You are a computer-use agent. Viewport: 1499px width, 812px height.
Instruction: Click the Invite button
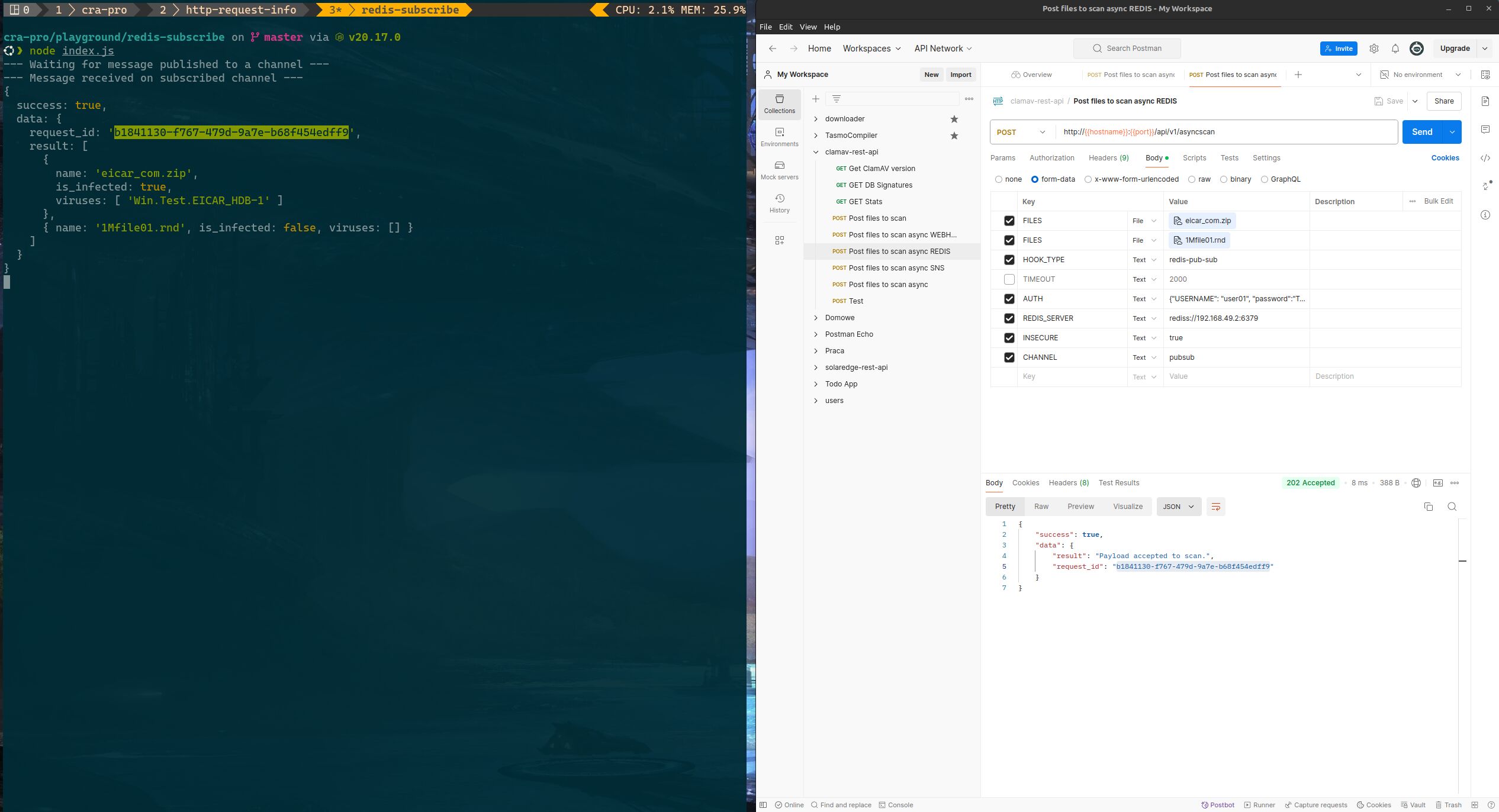point(1338,49)
